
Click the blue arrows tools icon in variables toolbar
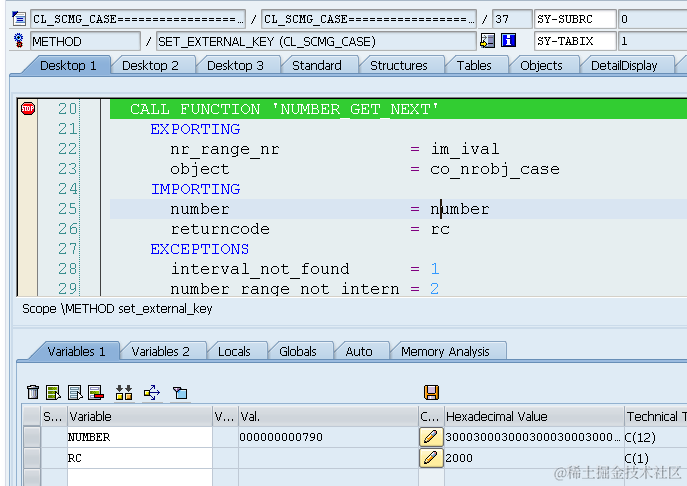(x=152, y=392)
